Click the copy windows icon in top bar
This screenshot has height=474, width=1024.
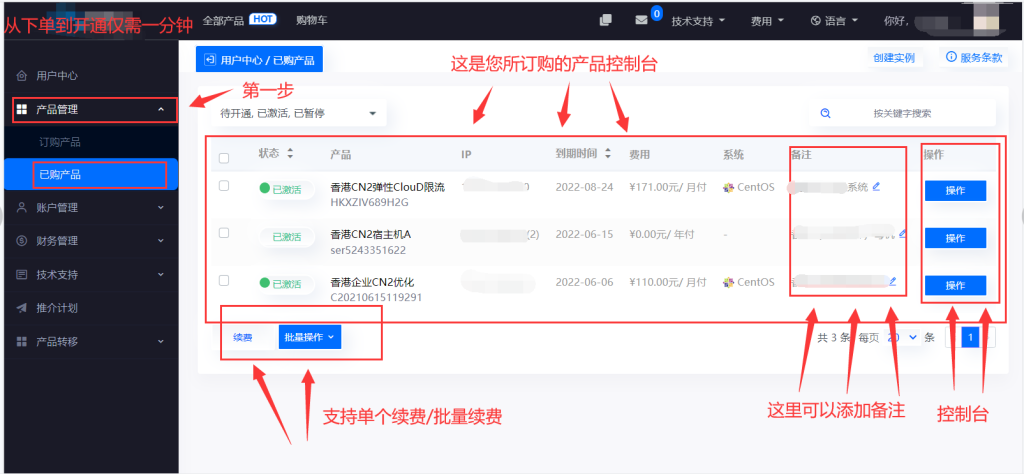click(x=605, y=20)
